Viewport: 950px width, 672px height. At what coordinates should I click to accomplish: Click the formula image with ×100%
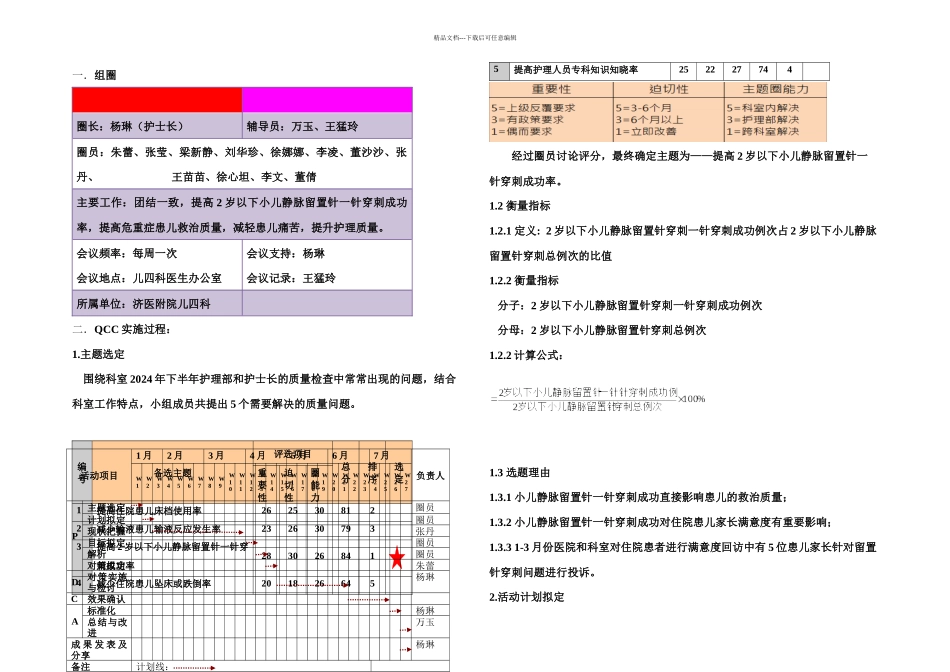597,399
